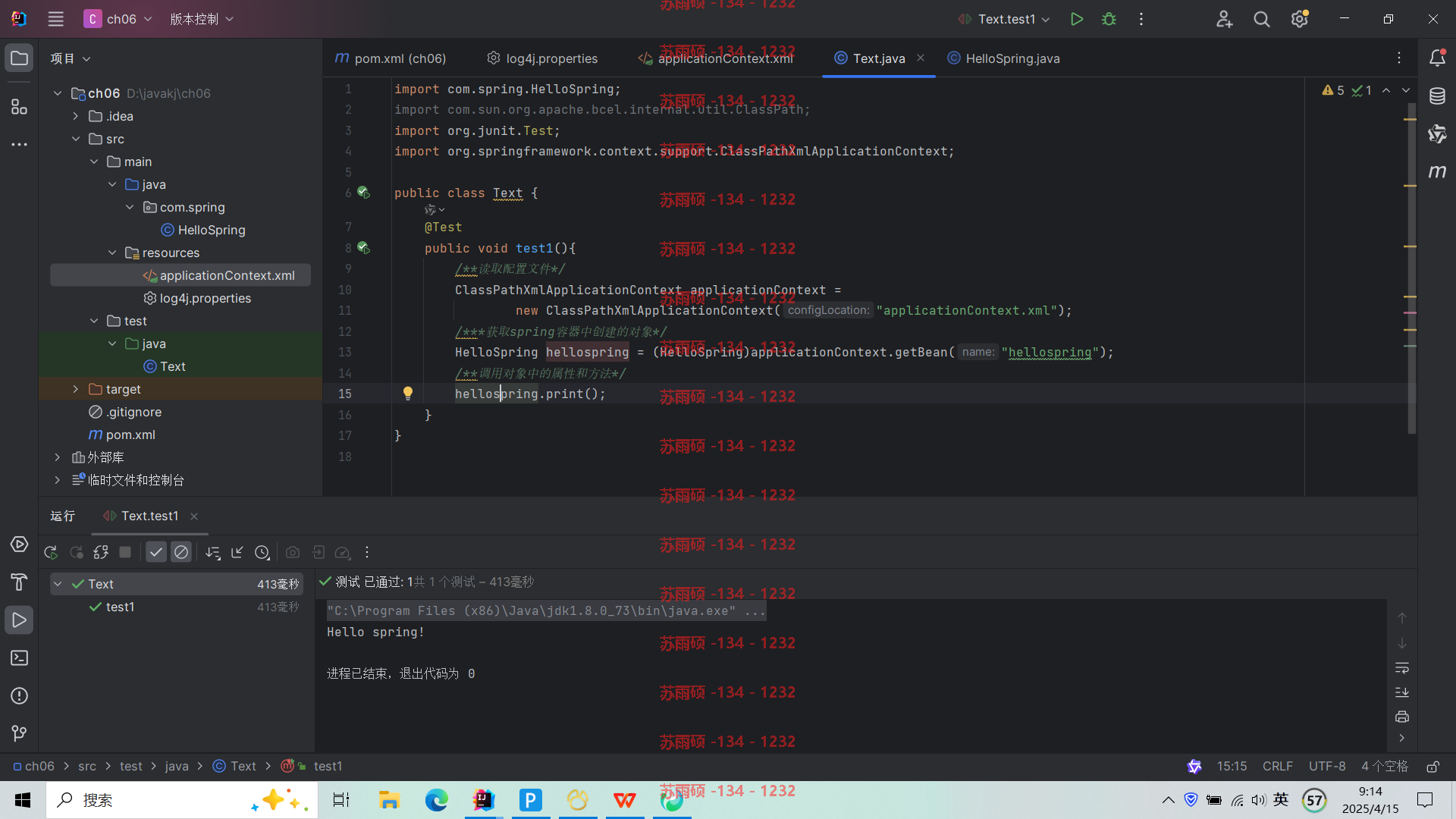Select HelloSpring class in project tree
1456x819 pixels.
point(203,230)
